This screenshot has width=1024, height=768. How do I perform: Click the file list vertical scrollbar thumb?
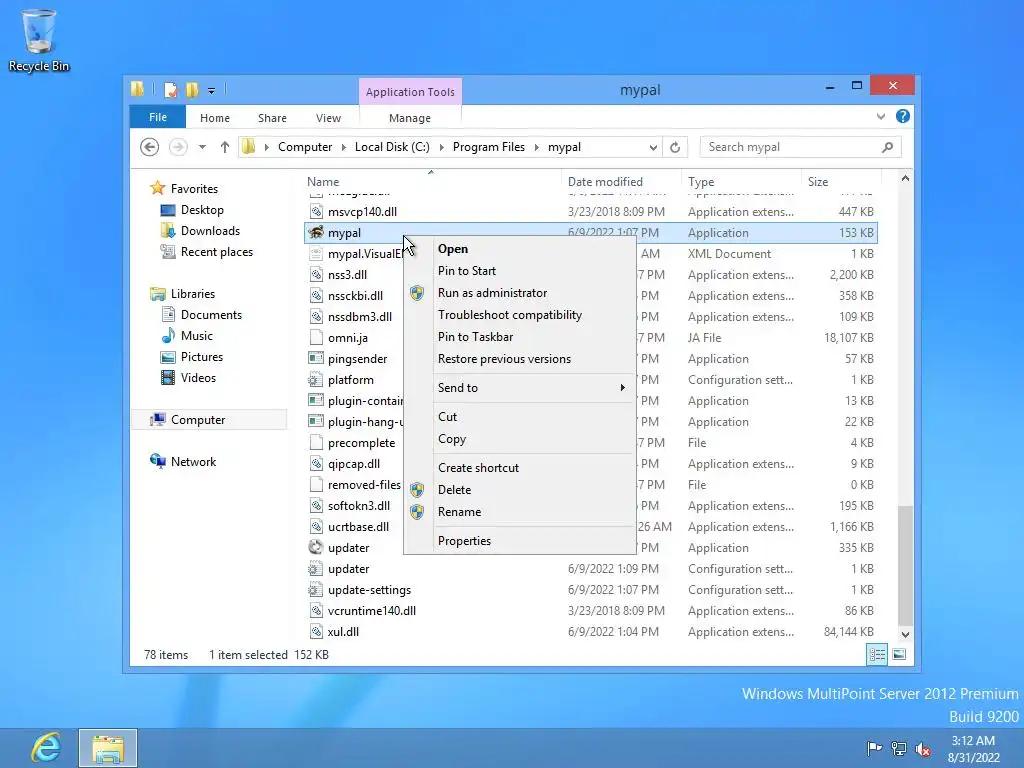point(905,565)
